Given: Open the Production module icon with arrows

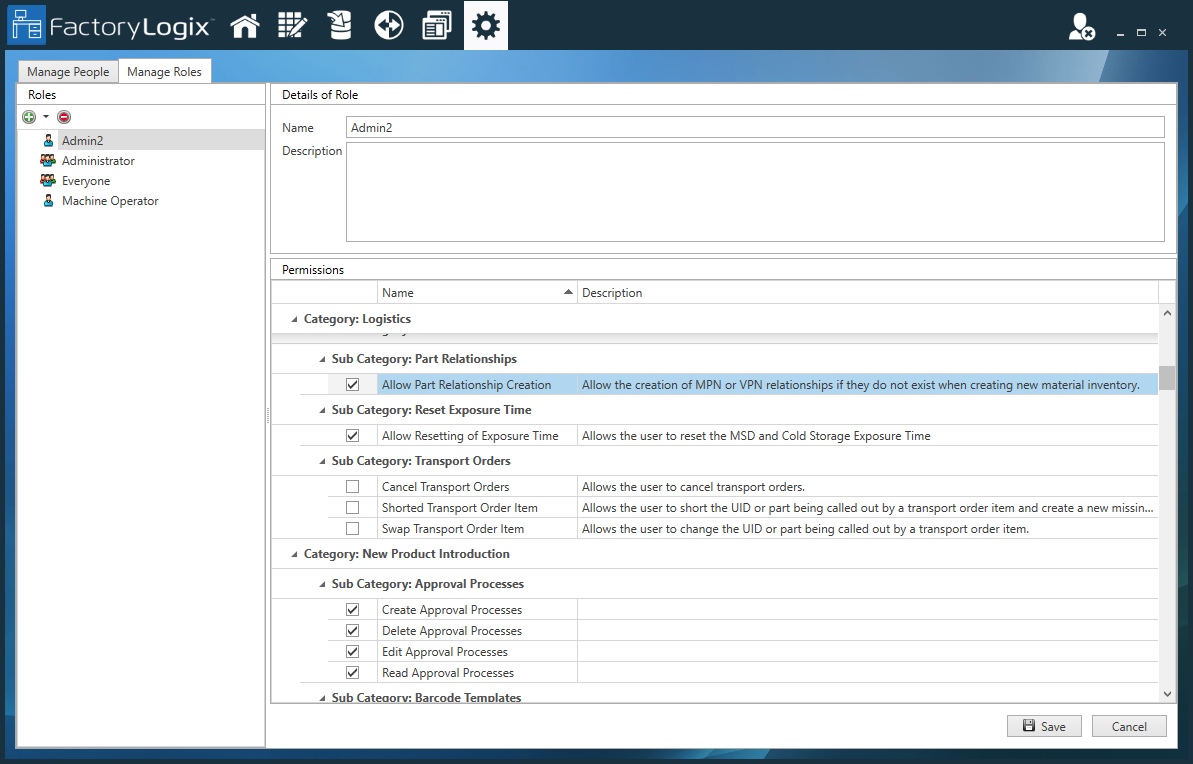Looking at the screenshot, I should [388, 24].
